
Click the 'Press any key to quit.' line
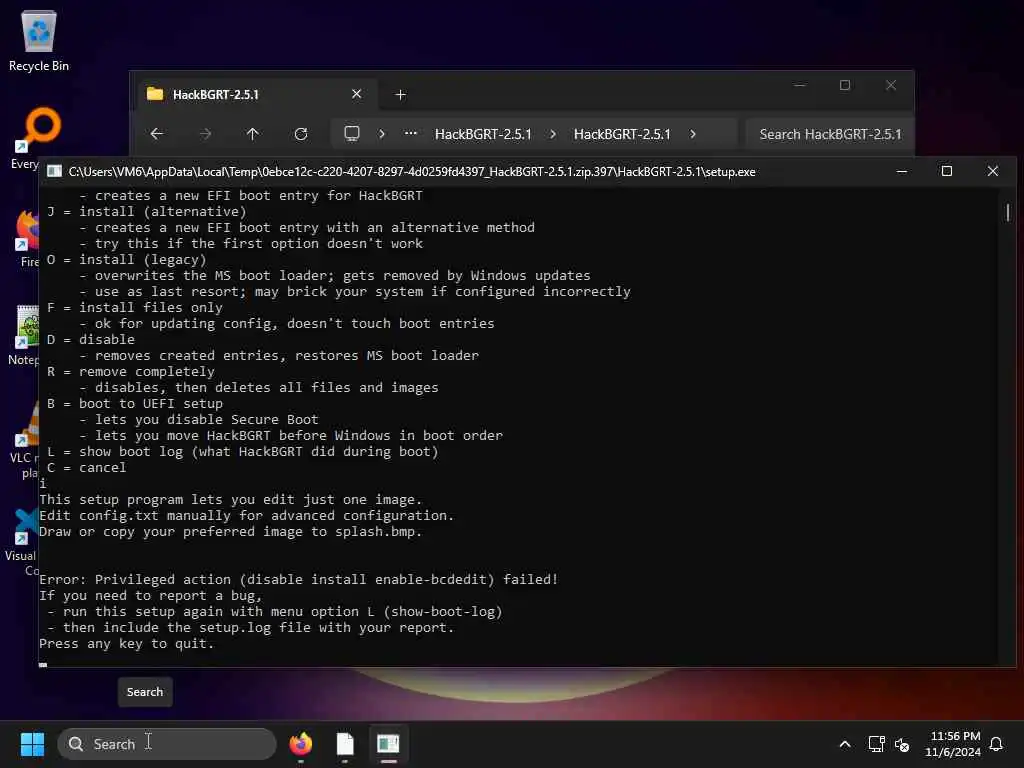[126, 643]
